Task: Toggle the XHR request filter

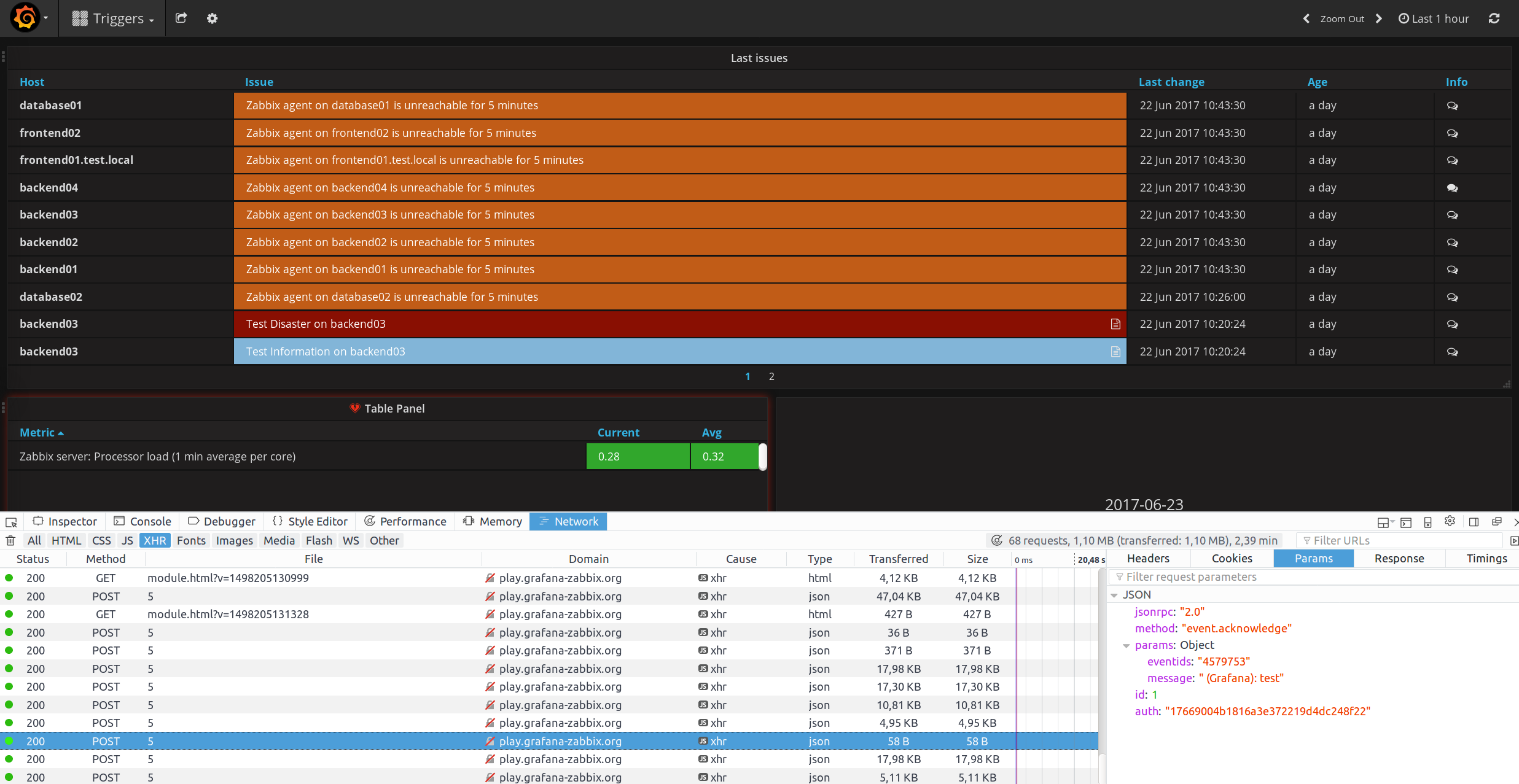Action: point(155,540)
